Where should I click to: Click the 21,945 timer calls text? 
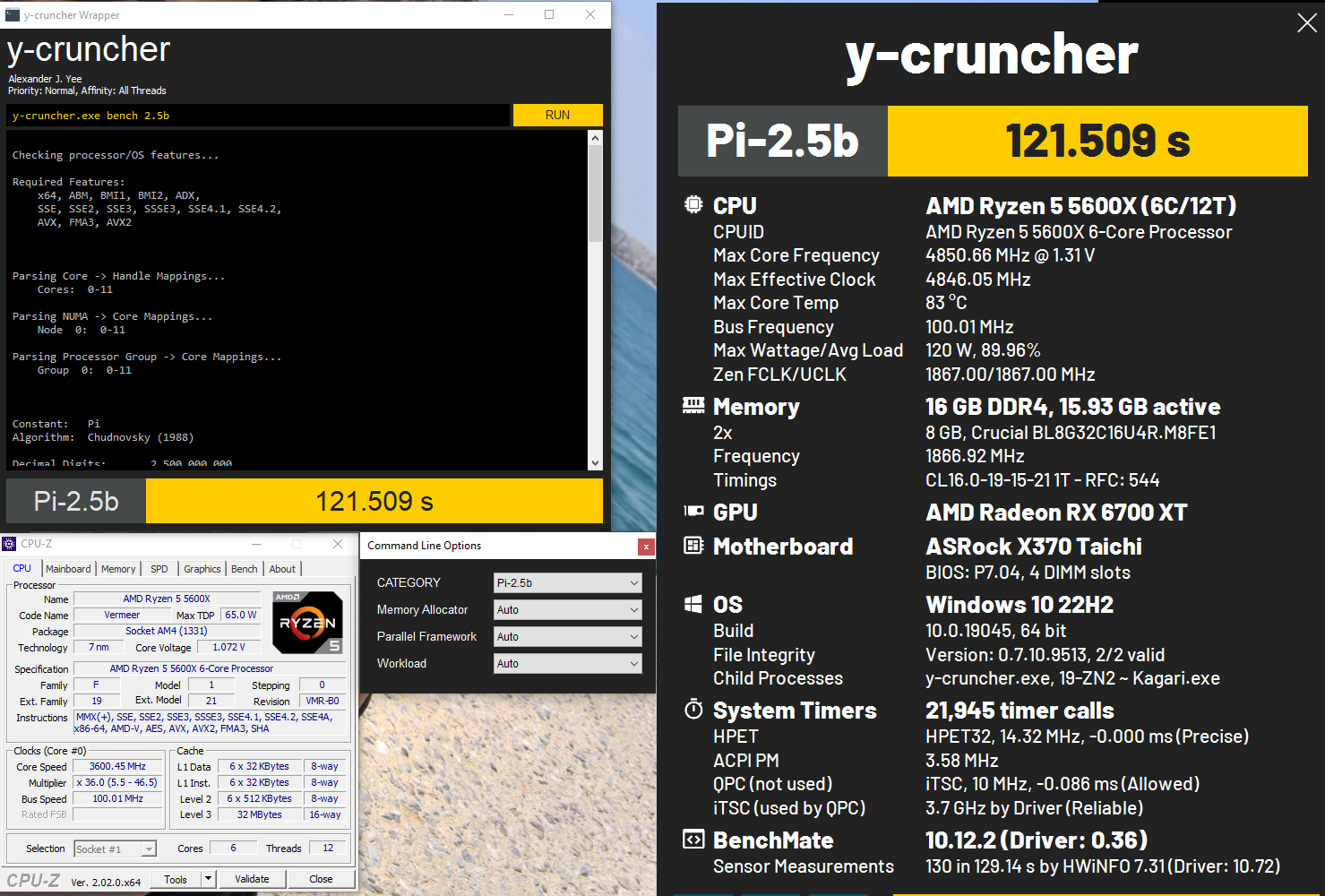[x=1020, y=711]
